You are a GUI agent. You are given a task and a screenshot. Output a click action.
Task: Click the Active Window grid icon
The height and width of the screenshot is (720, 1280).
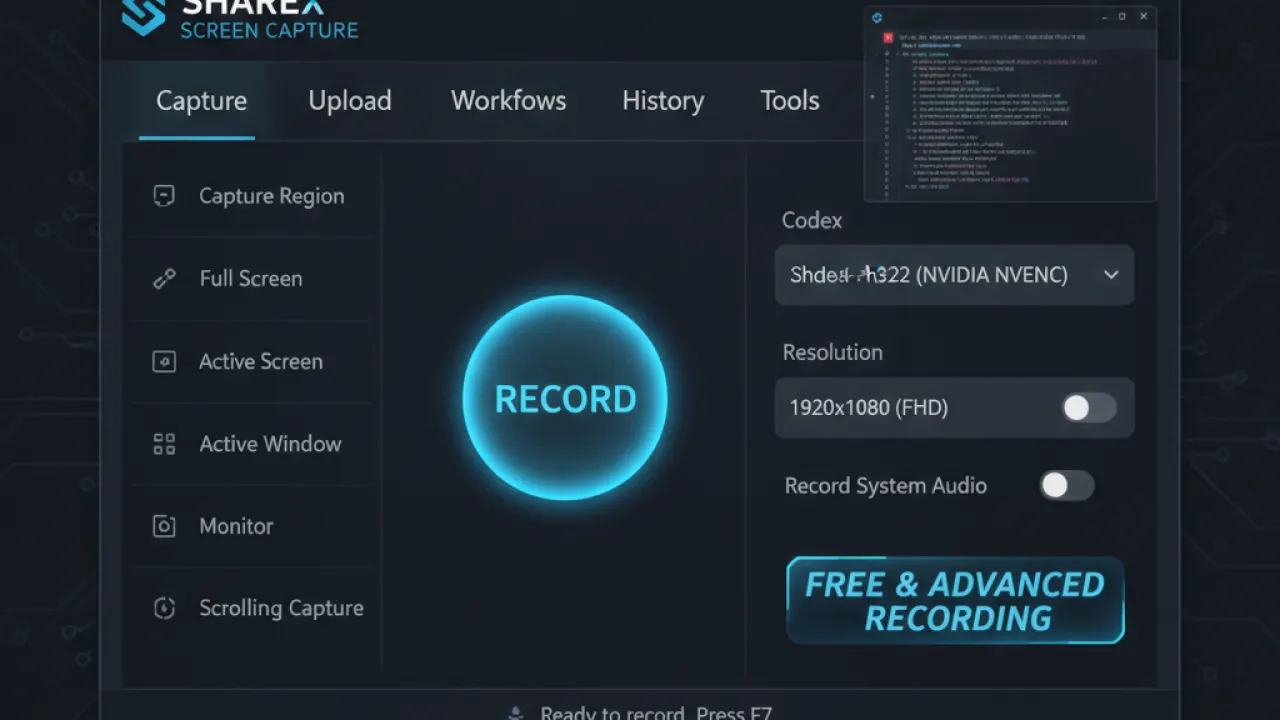point(164,444)
